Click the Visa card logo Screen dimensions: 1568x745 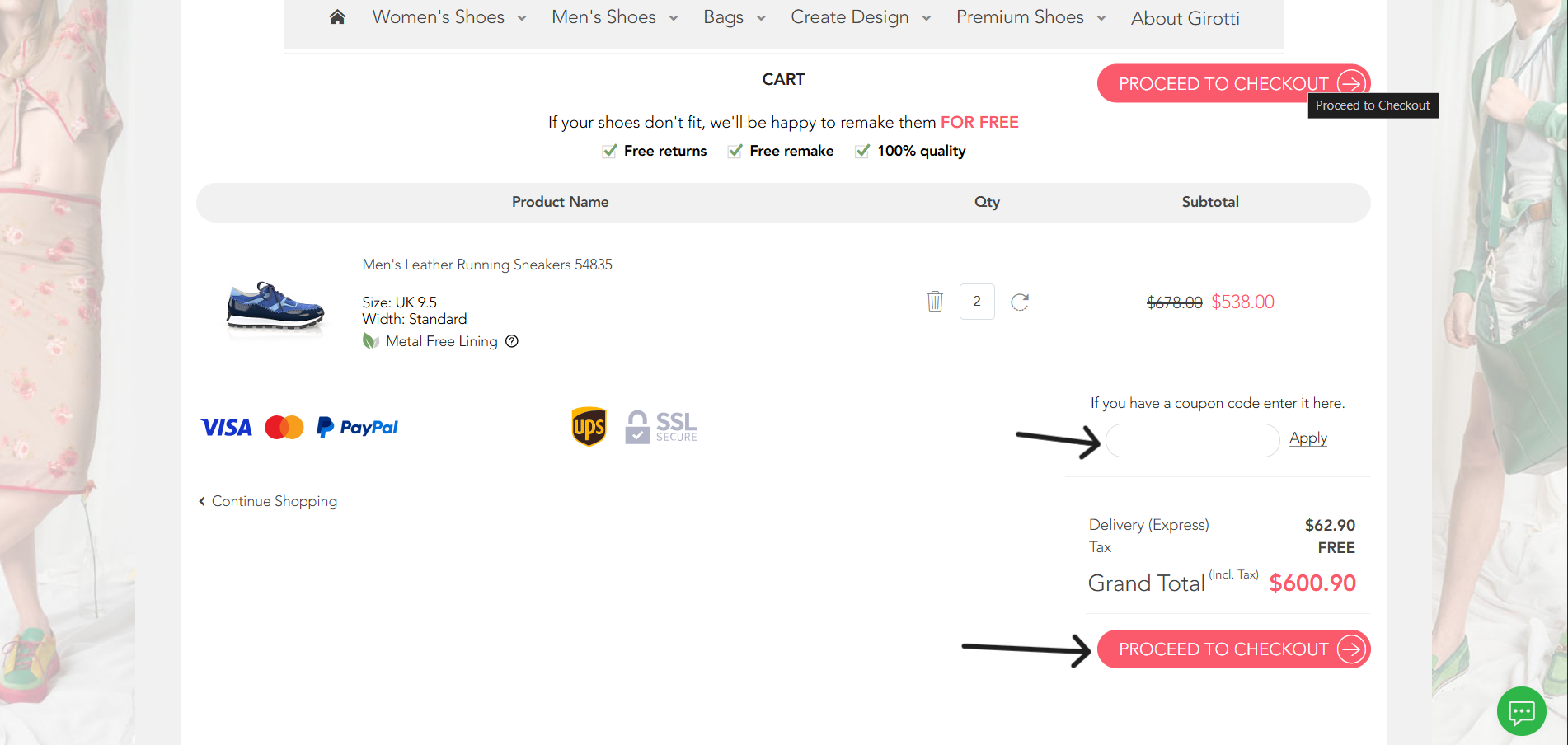[226, 427]
